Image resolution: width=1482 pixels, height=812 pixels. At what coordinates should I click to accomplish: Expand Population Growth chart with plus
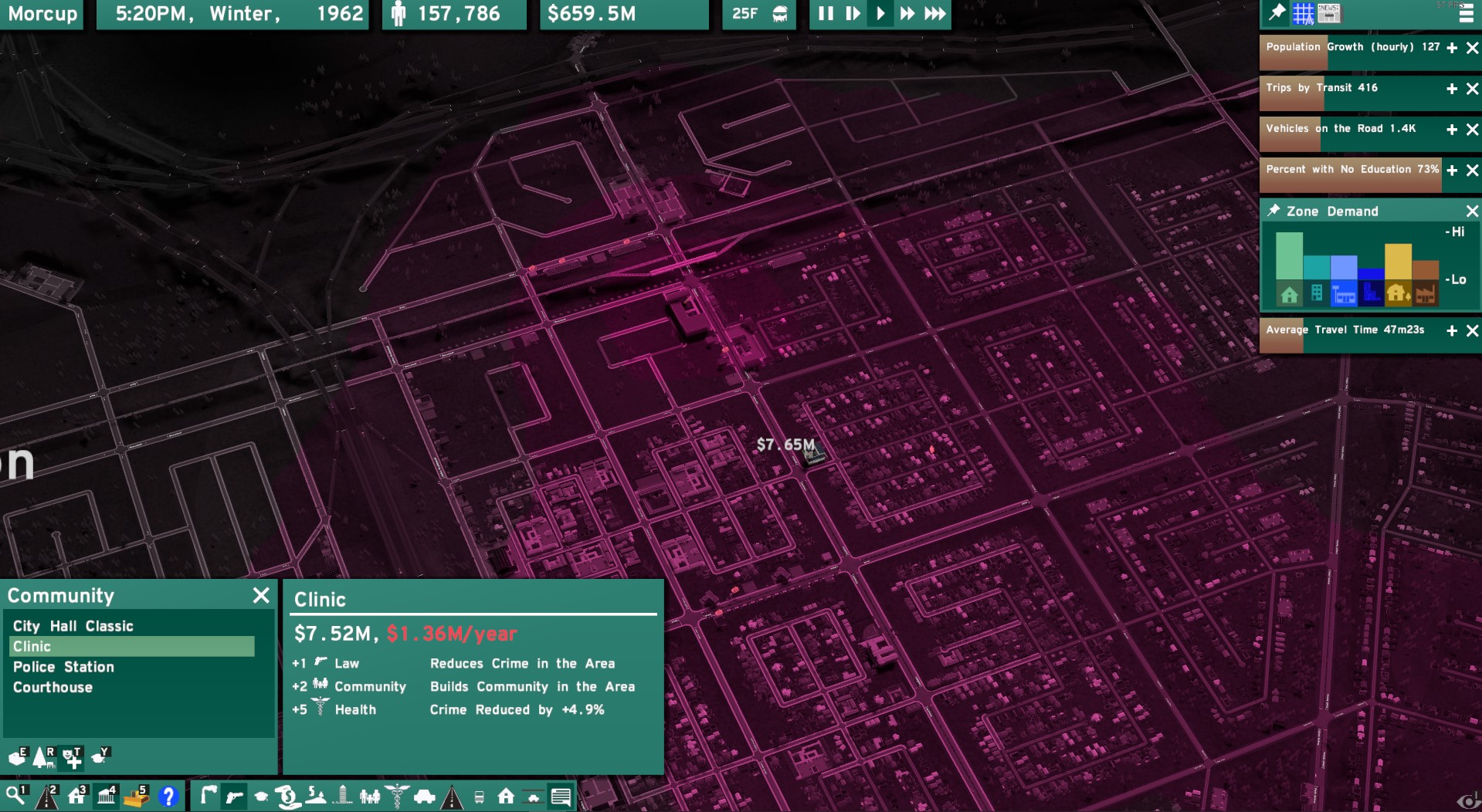coord(1452,48)
